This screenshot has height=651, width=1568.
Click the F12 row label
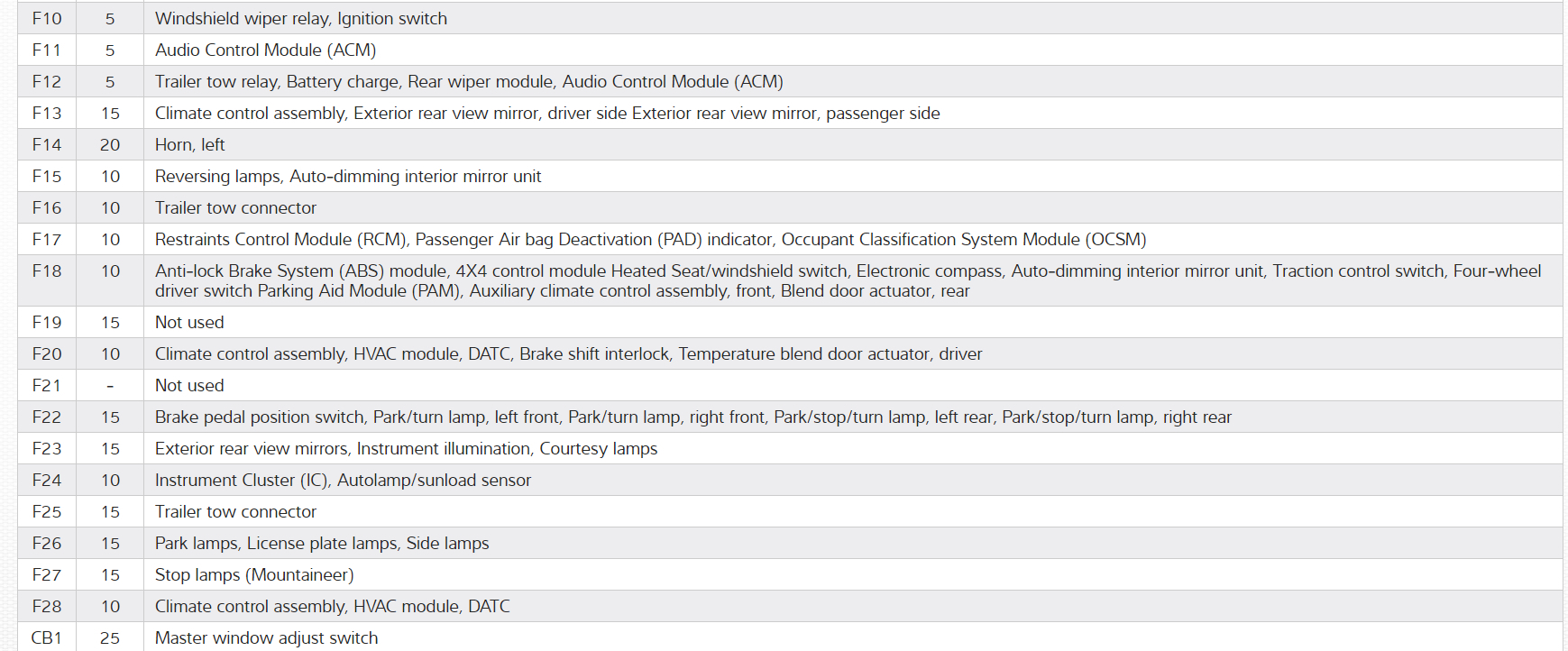(x=47, y=82)
